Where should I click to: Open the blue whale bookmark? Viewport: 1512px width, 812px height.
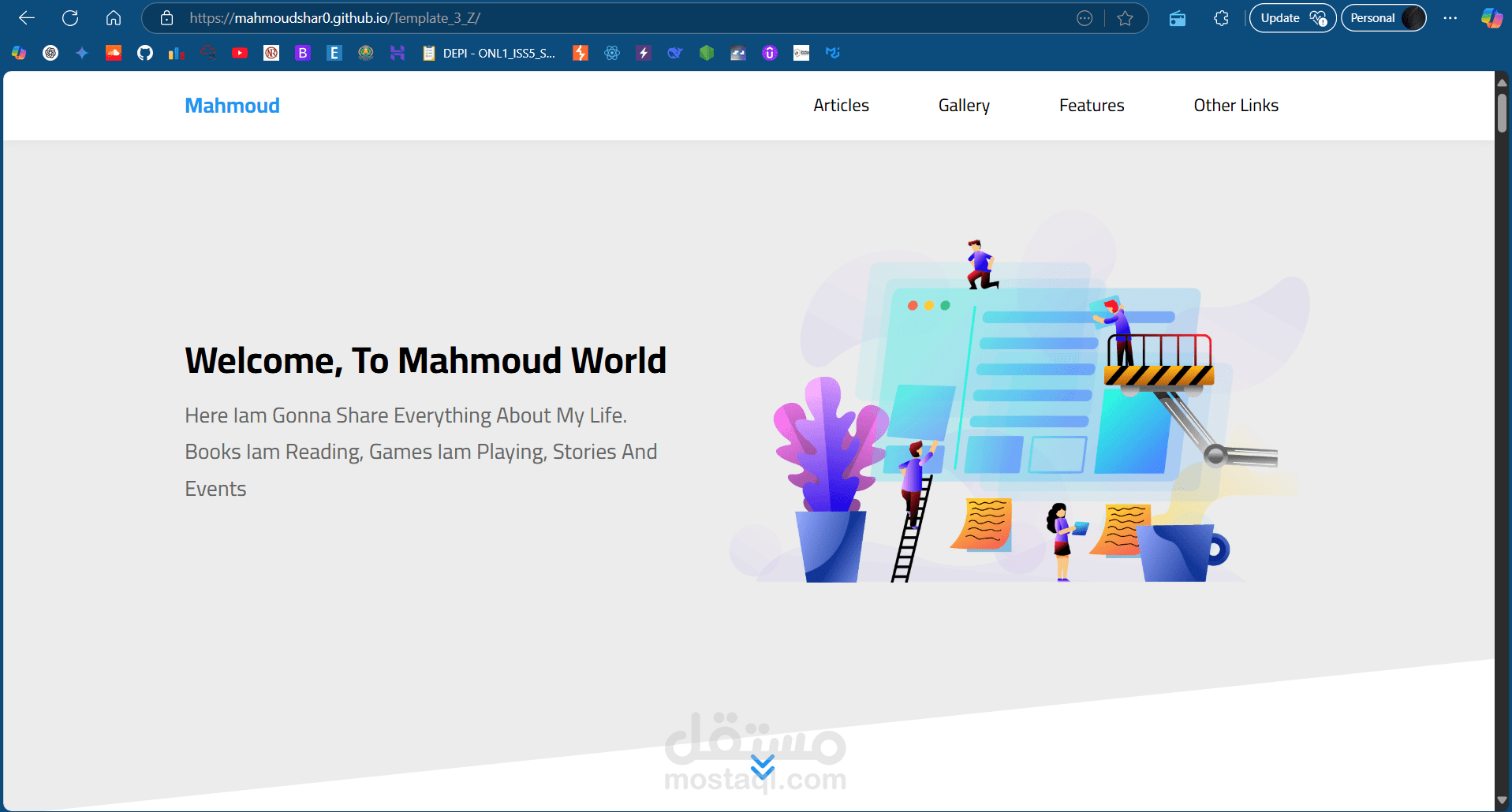coord(675,53)
